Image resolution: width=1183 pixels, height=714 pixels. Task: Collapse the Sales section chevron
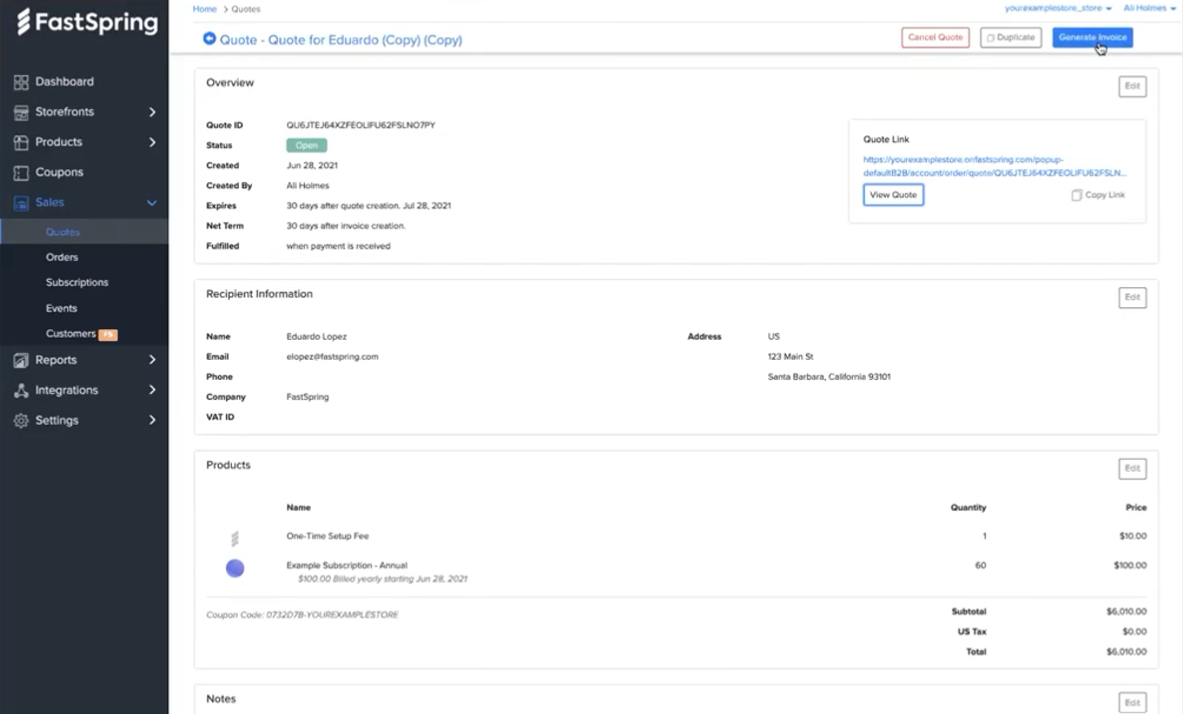tap(152, 202)
